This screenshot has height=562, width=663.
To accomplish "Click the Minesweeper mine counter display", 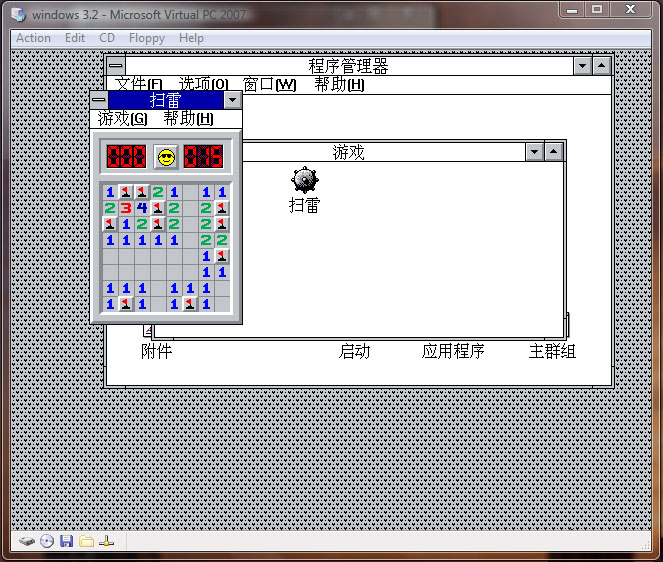I will click(126, 157).
